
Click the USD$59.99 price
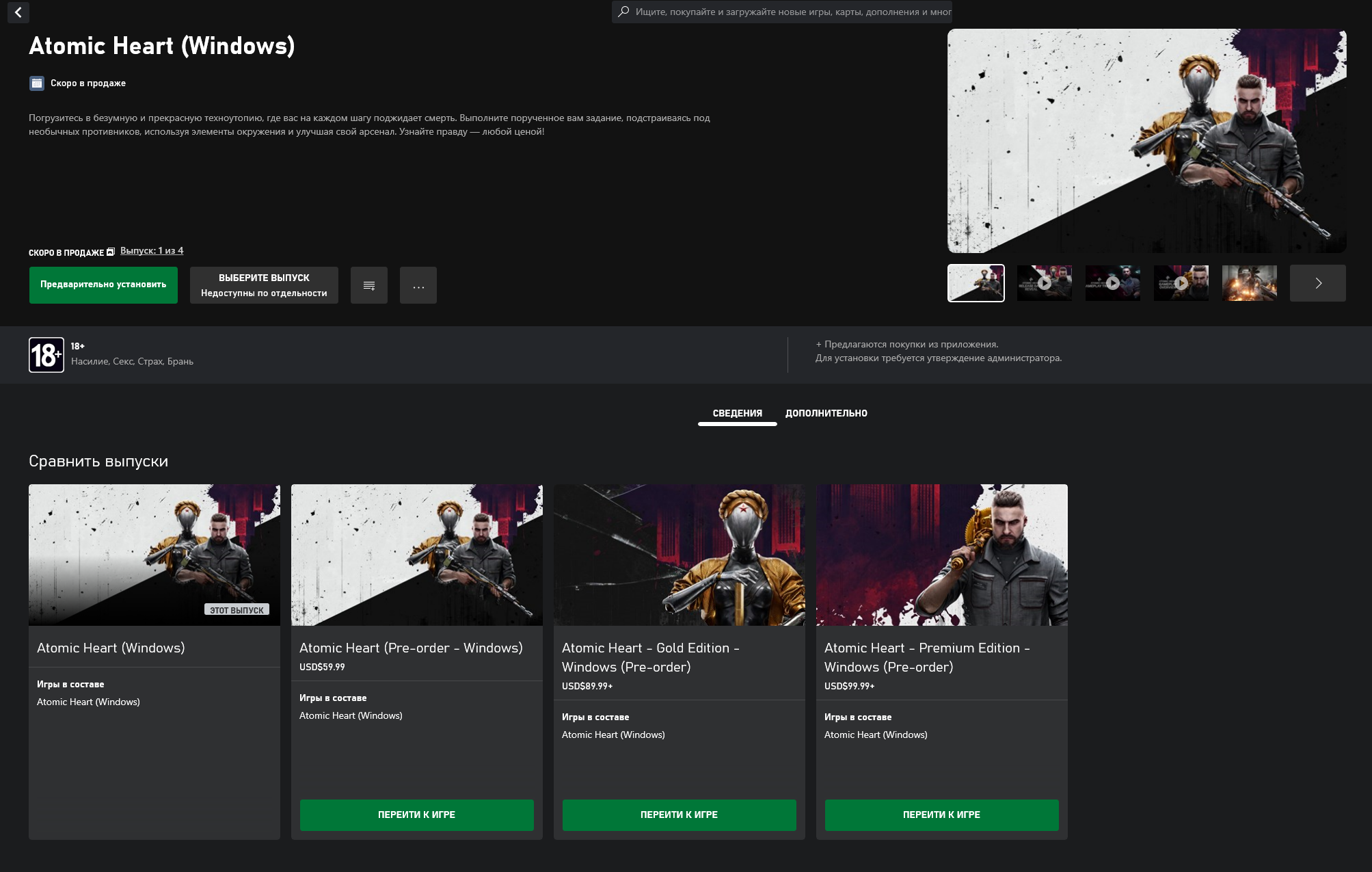pos(322,667)
